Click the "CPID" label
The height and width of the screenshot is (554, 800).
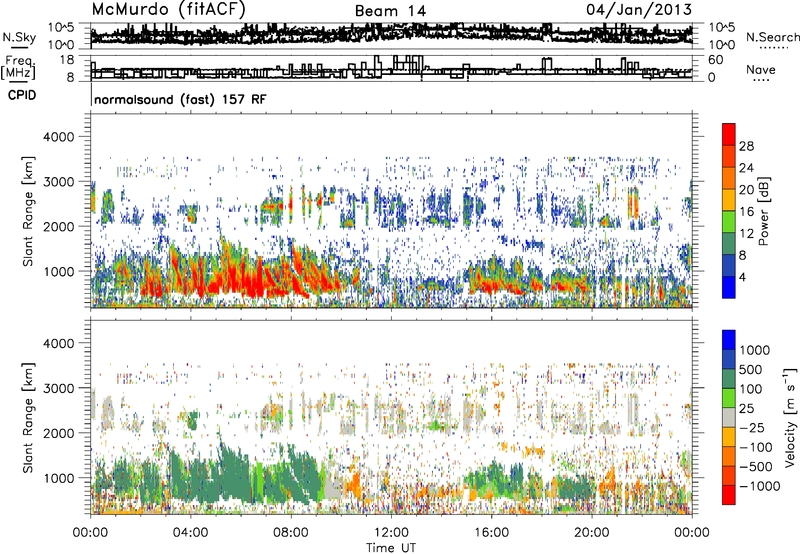point(22,95)
